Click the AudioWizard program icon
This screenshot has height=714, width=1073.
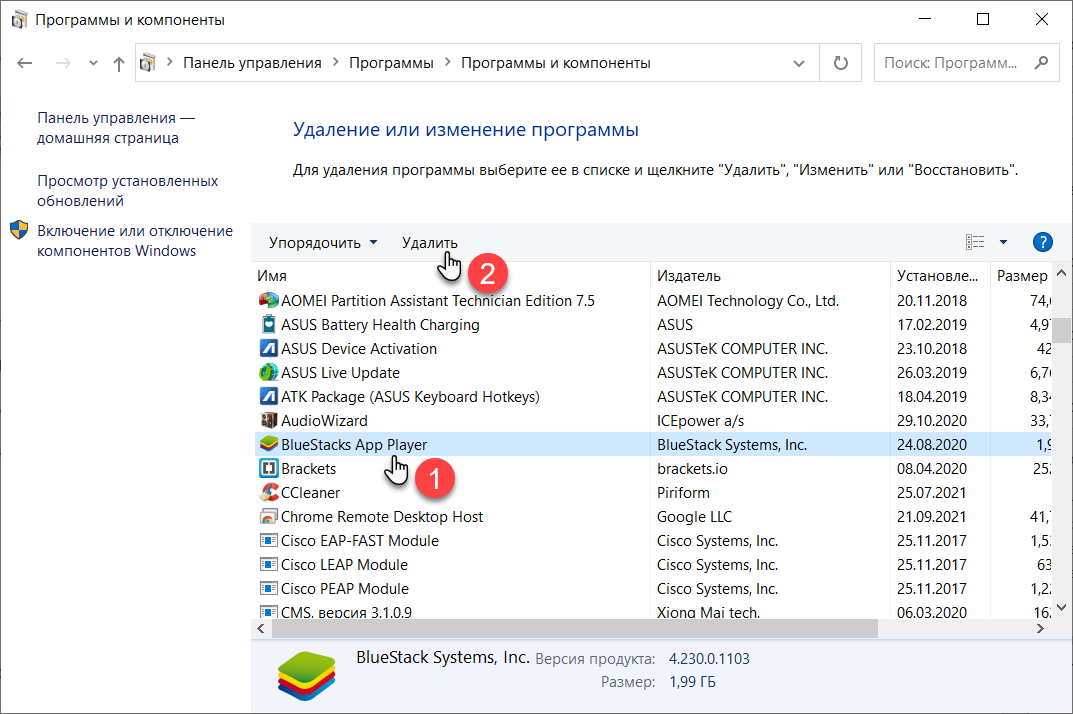268,420
